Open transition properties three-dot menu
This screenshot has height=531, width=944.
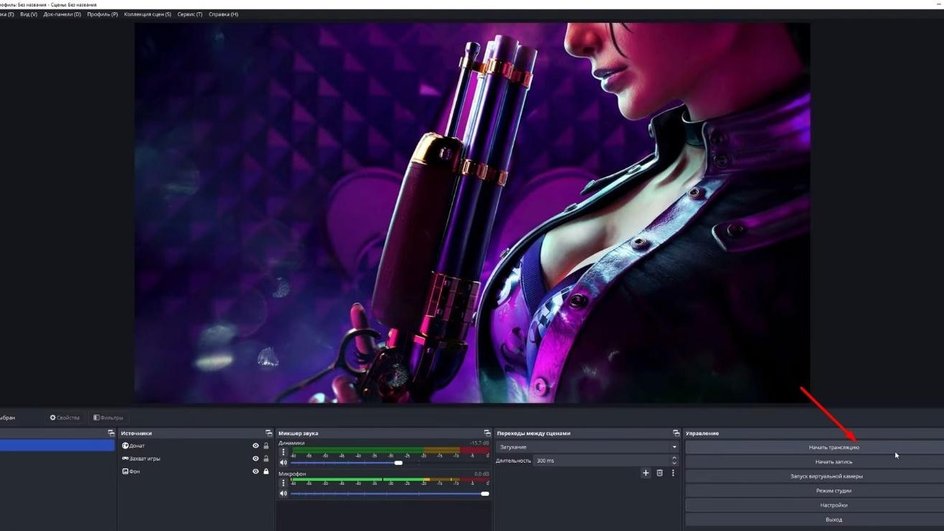pyautogui.click(x=673, y=473)
